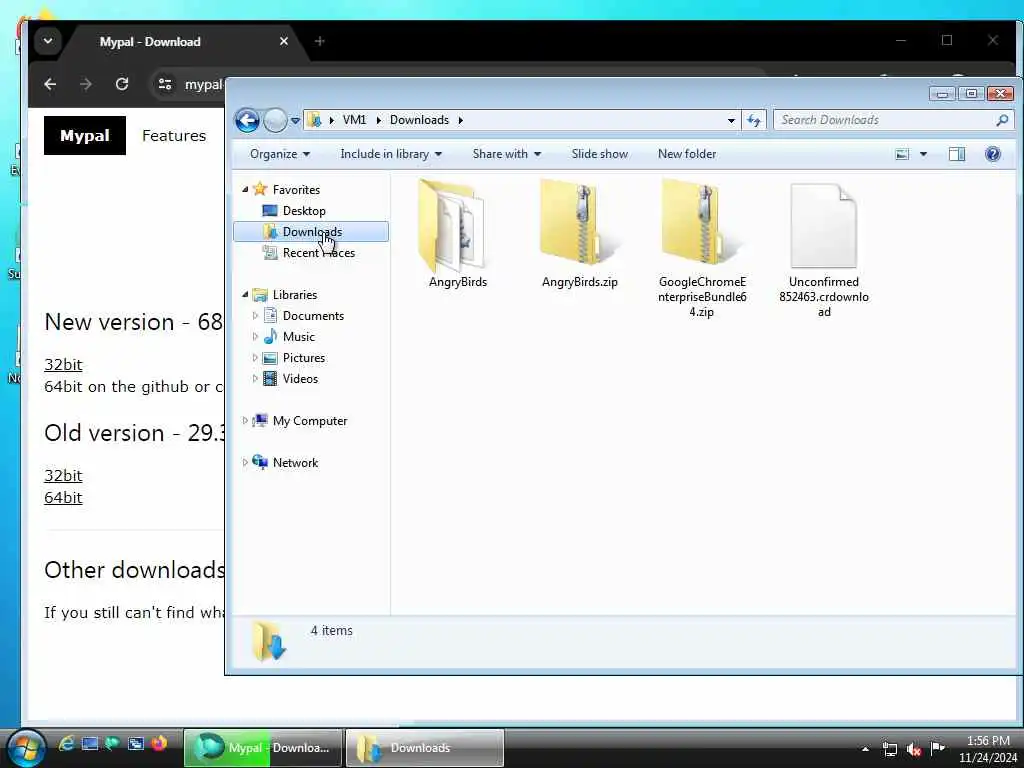Click the Favorites star icon
Screen dimensions: 1024x768
click(260, 189)
